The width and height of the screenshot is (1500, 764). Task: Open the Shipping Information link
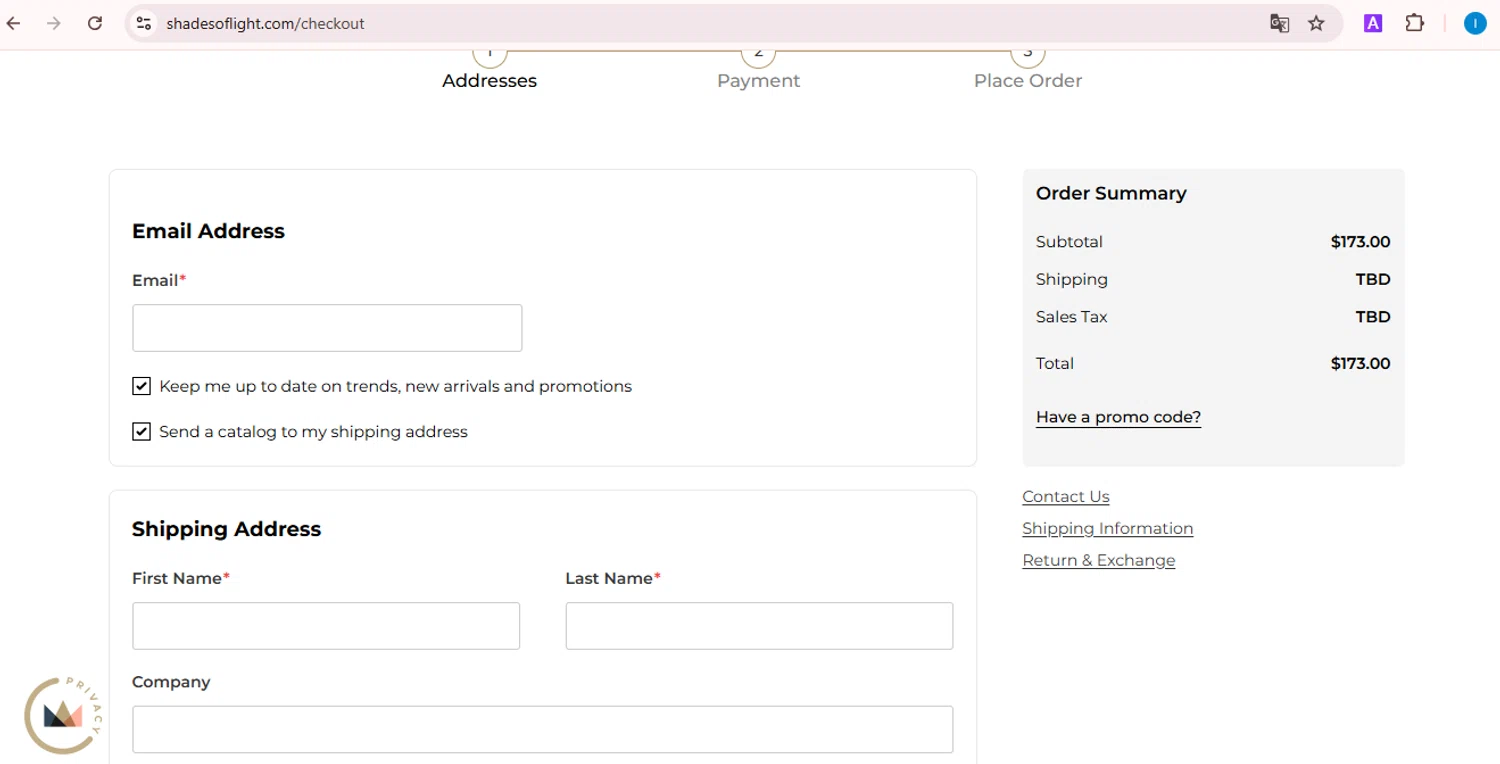(x=1107, y=529)
